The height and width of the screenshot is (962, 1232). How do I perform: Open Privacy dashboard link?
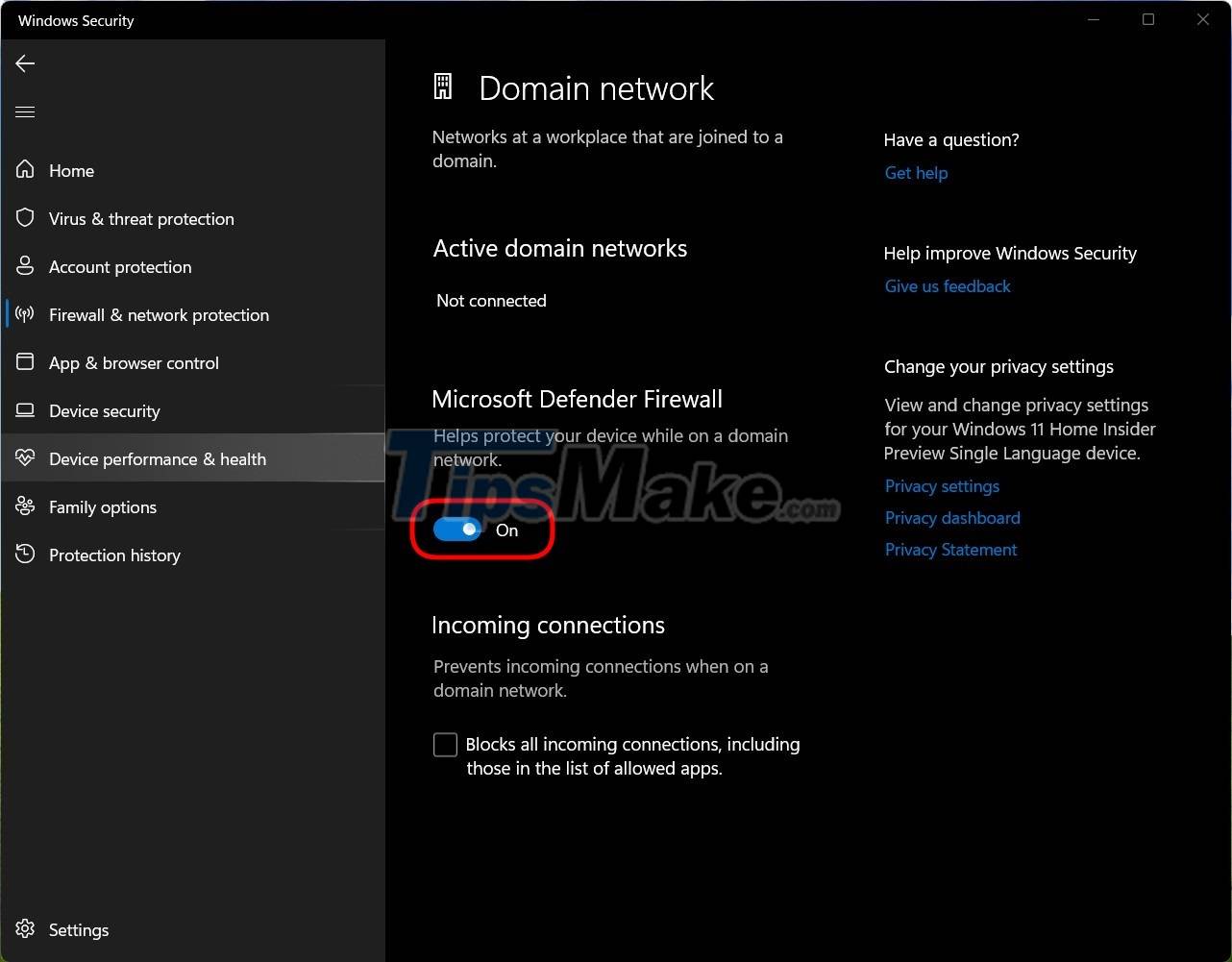[952, 518]
